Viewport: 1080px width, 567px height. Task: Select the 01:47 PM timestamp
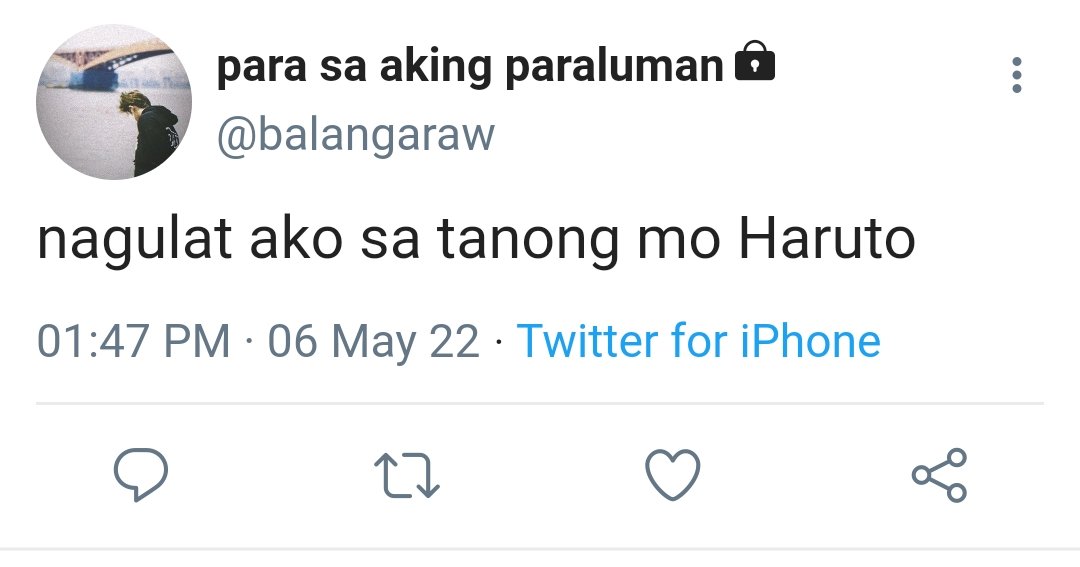coord(134,341)
